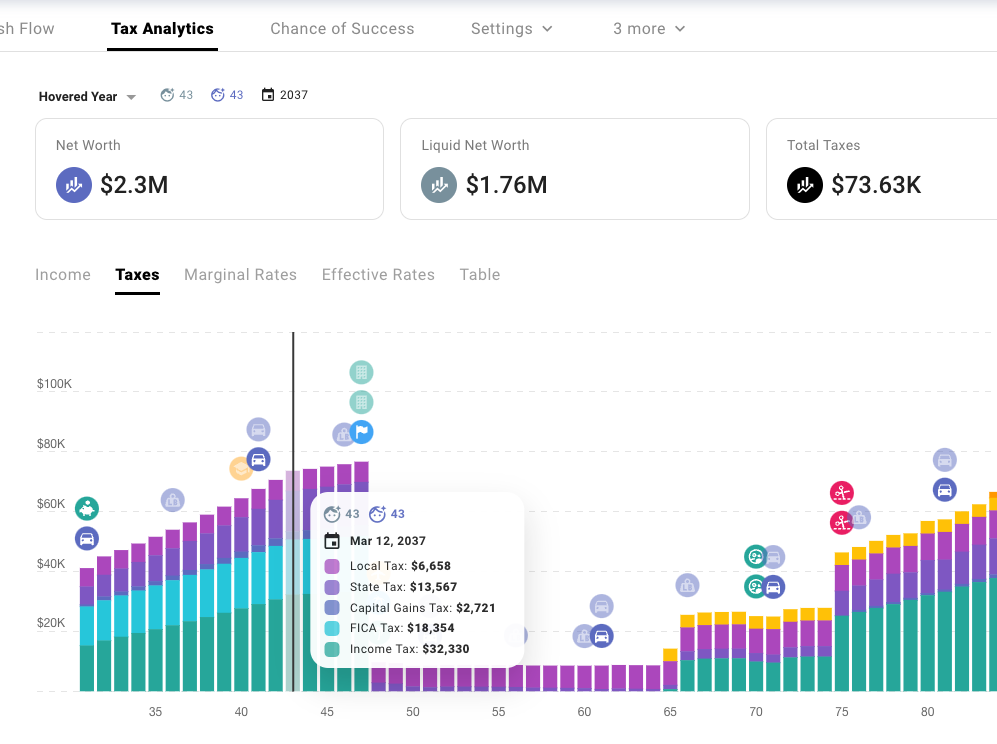The image size is (997, 744).
Task: Click the dark blue car purchase icon near age 42
Action: pyautogui.click(x=259, y=459)
